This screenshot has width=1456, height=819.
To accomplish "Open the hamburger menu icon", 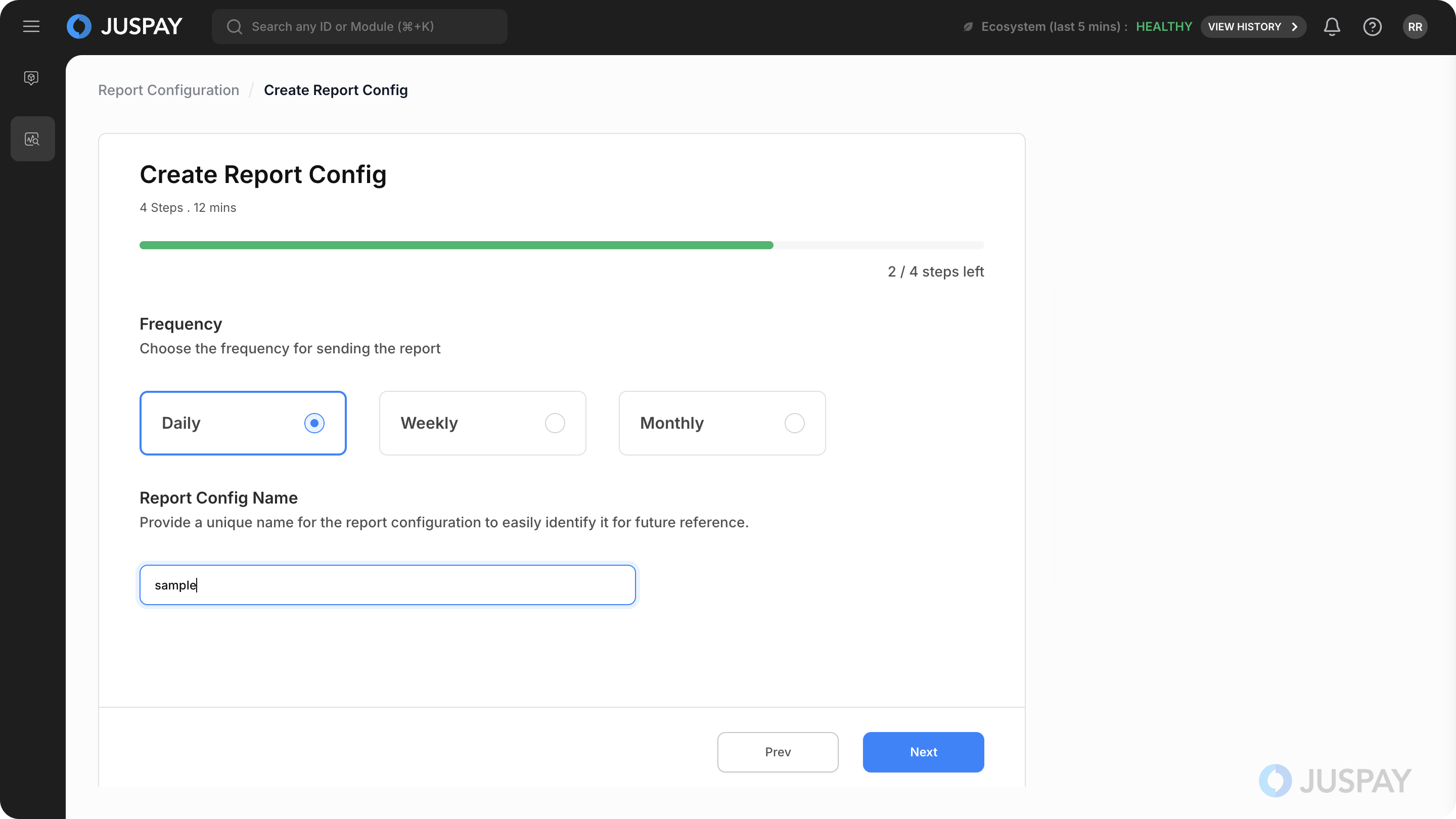I will point(31,27).
